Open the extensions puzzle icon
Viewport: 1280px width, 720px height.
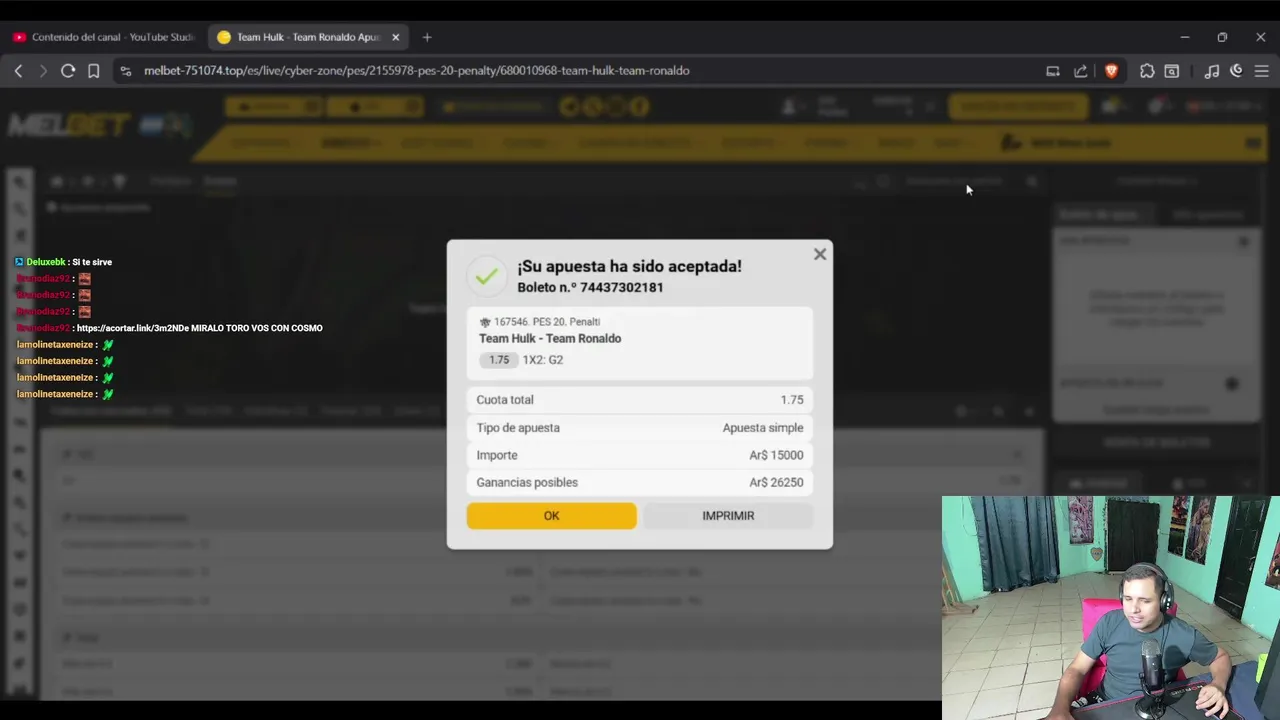click(x=1147, y=71)
